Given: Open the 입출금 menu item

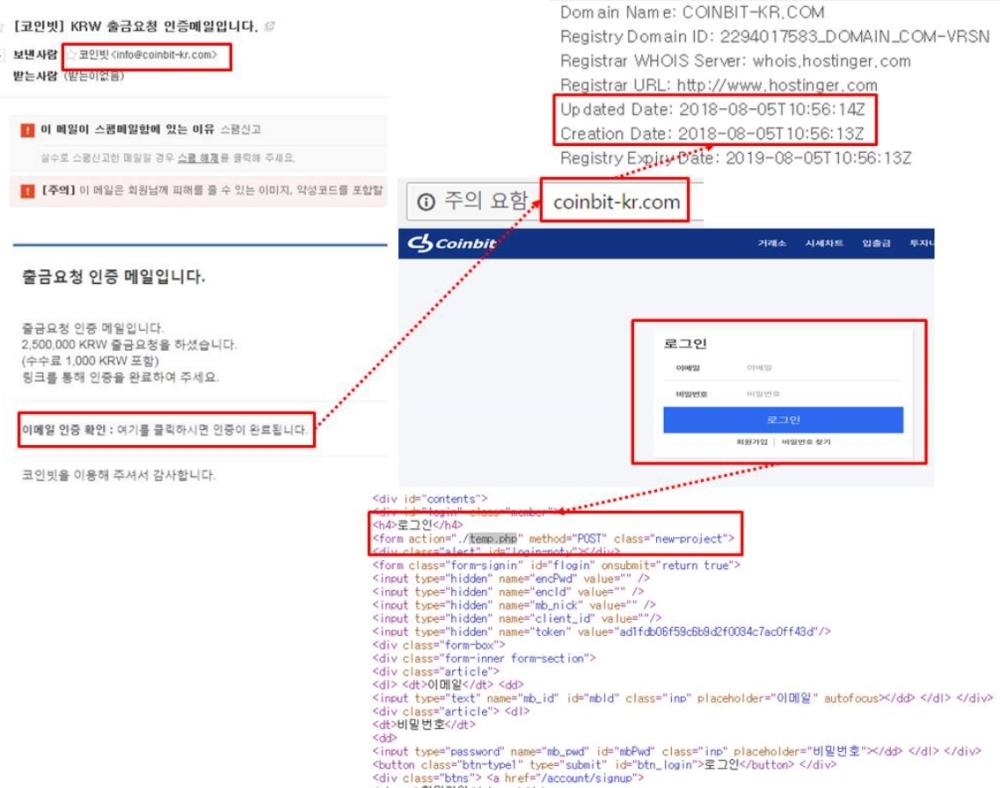Looking at the screenshot, I should coord(876,243).
